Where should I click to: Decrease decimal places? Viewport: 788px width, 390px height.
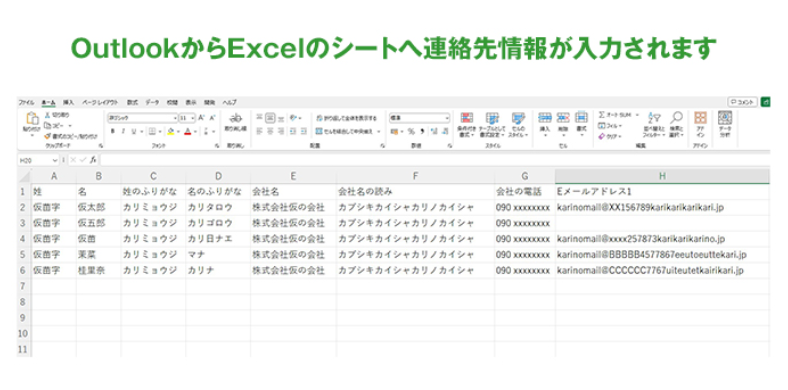pyautogui.click(x=445, y=131)
